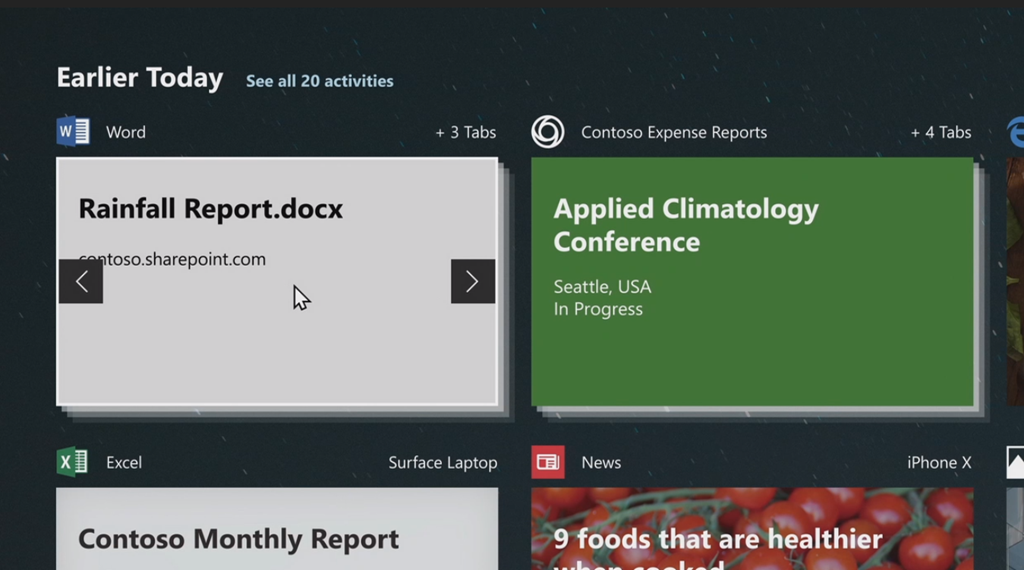This screenshot has width=1024, height=570.
Task: Click the "iPhone X" device label
Action: 938,462
